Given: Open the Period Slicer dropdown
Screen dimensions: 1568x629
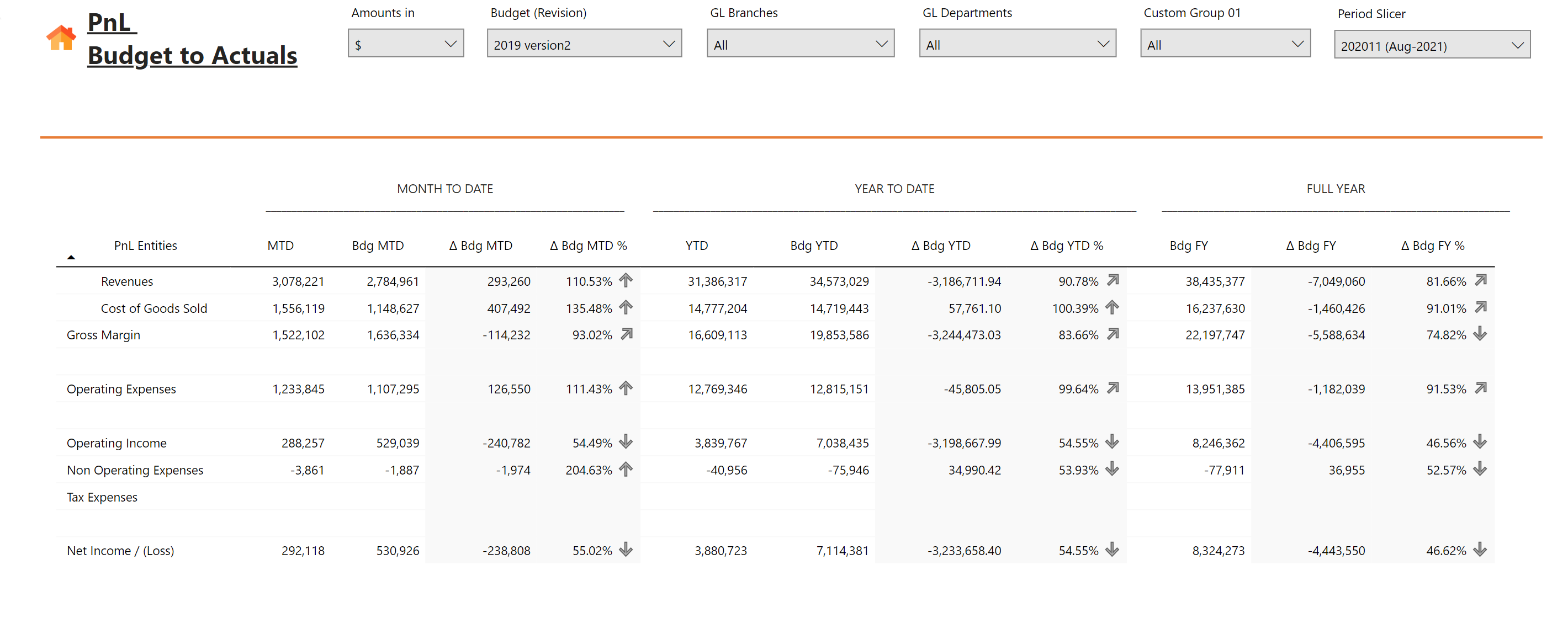Looking at the screenshot, I should [1432, 45].
